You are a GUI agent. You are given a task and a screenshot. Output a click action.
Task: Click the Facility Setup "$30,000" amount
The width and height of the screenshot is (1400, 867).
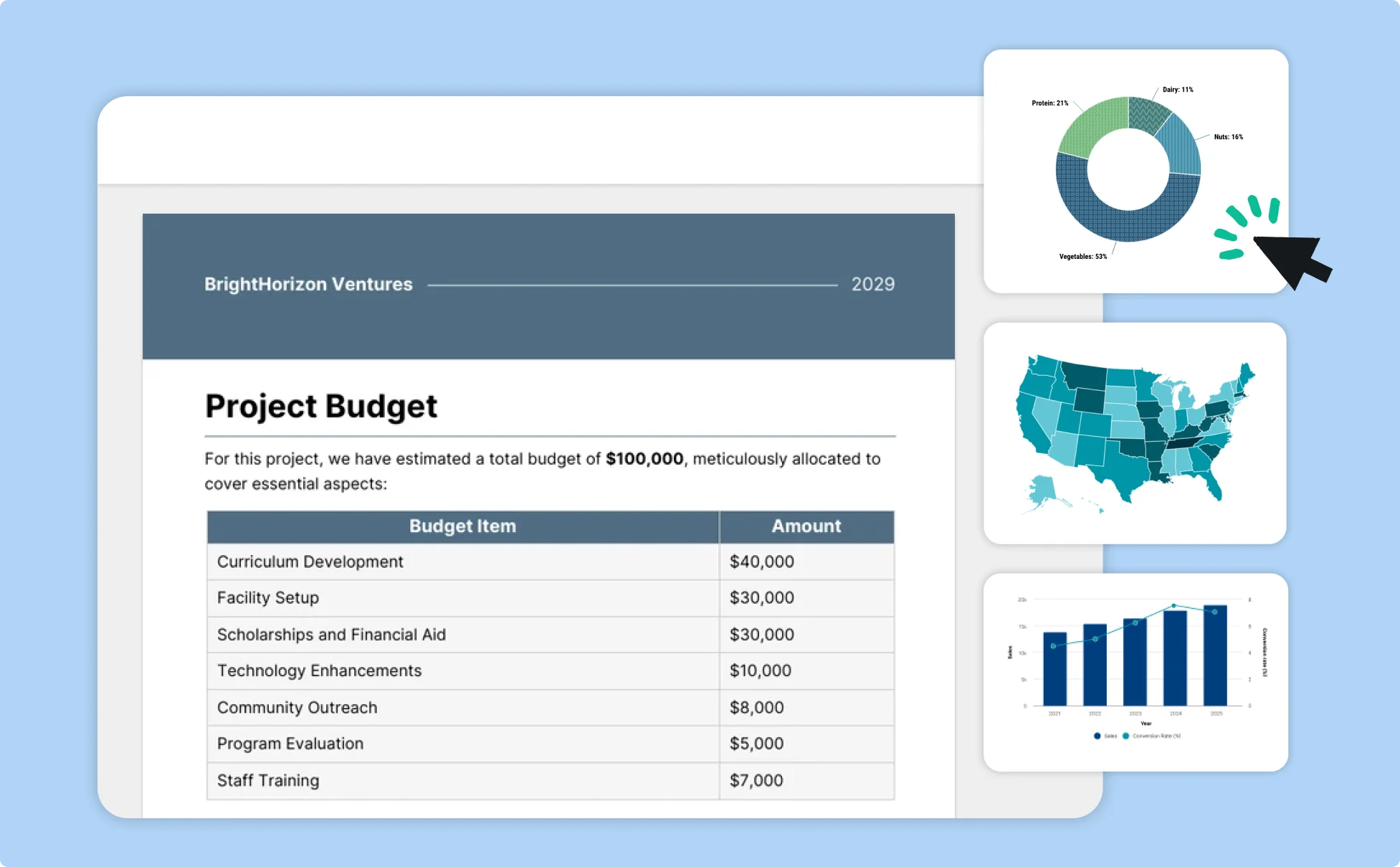[x=806, y=597]
